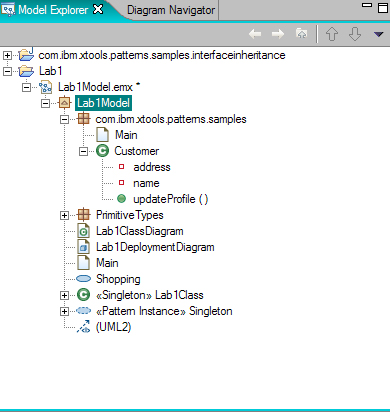The height and width of the screenshot is (412, 390).
Task: Click the Lab1DeploymentDiagram icon
Action: (83, 247)
